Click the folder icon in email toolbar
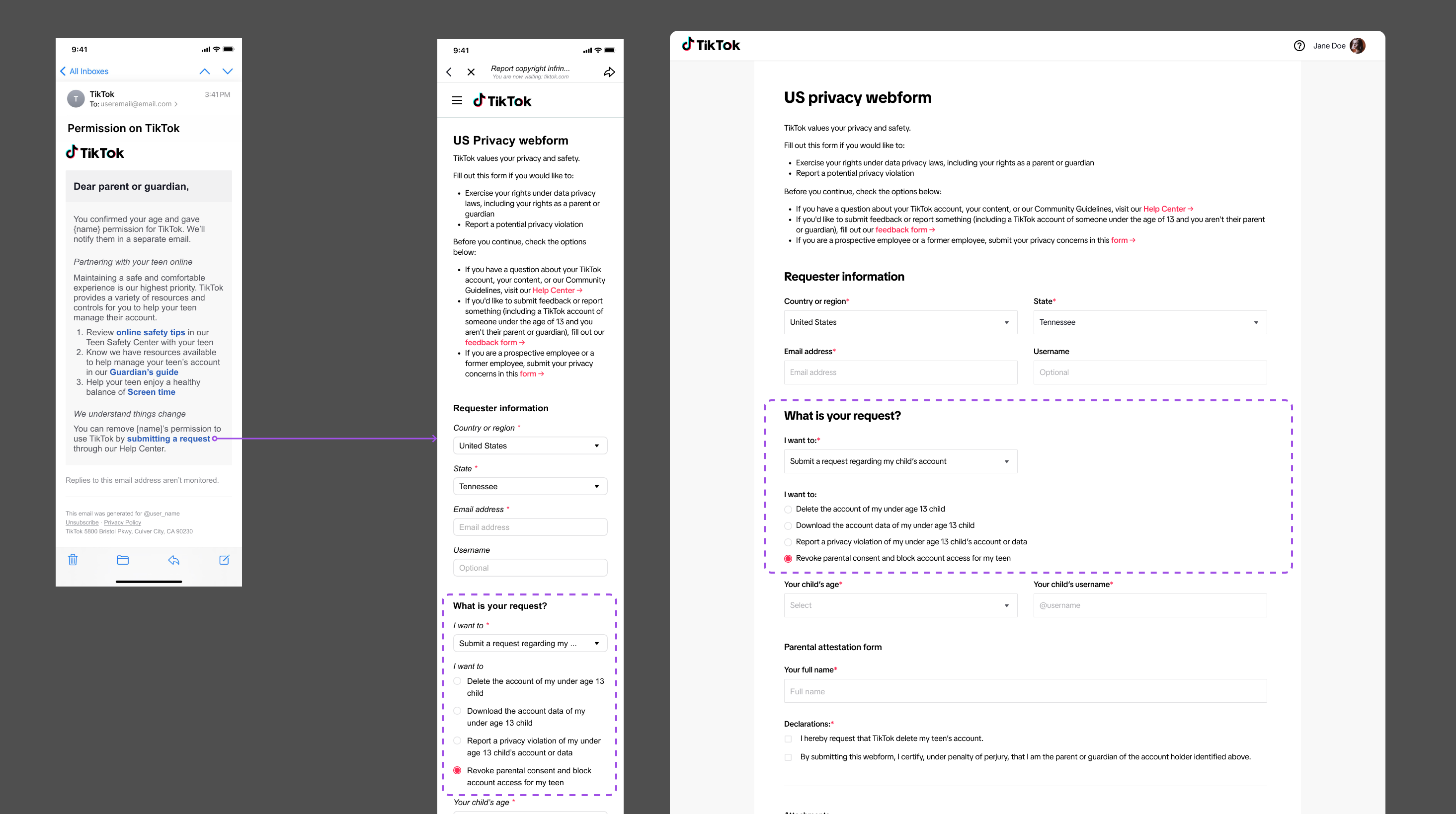This screenshot has height=814, width=1456. pos(123,560)
